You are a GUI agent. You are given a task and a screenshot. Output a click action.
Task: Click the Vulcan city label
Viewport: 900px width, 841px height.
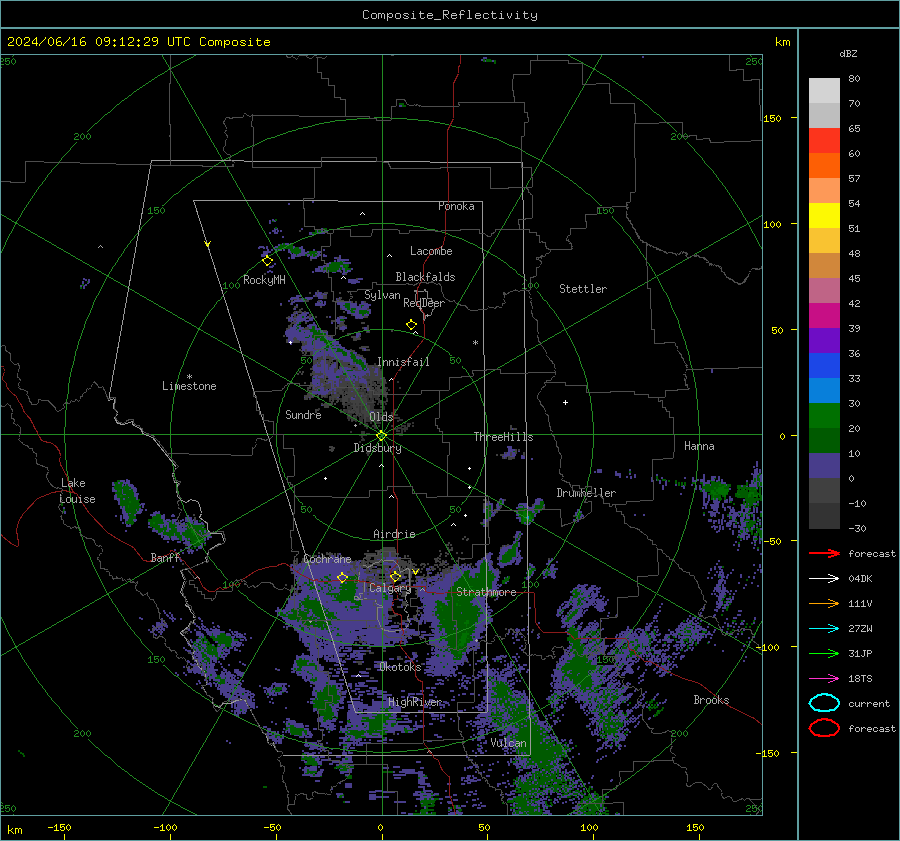509,743
